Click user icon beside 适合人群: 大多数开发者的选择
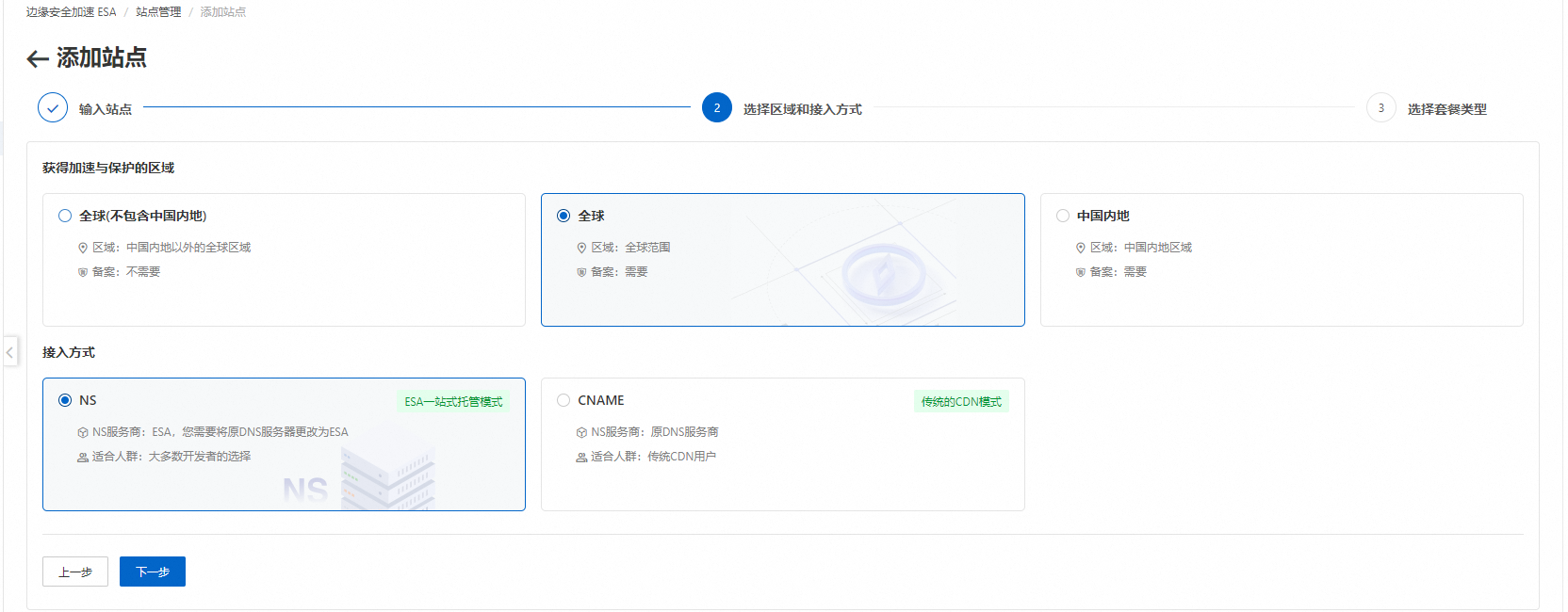 coord(83,457)
